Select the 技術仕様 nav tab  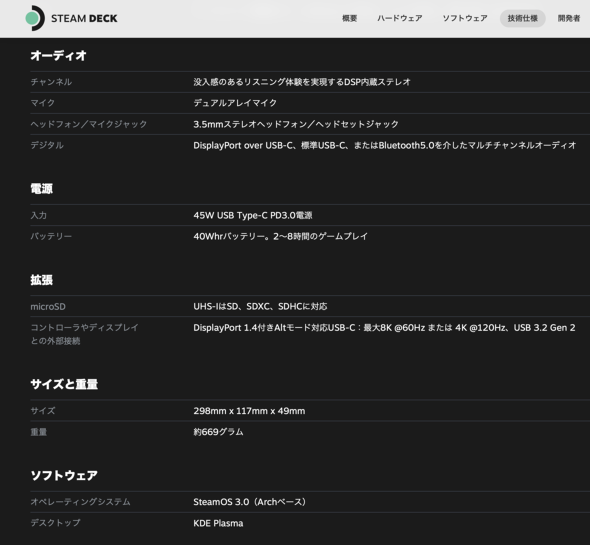point(522,18)
